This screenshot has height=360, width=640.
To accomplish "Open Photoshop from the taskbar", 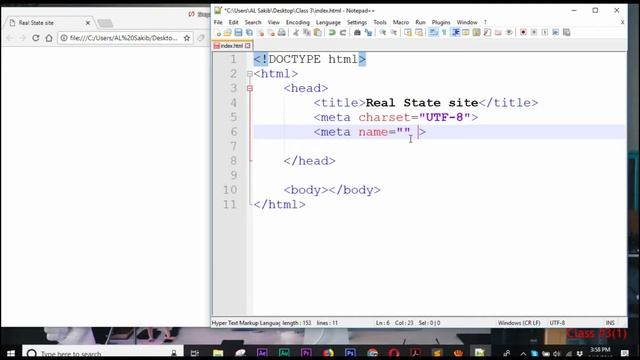I will click(x=350, y=353).
